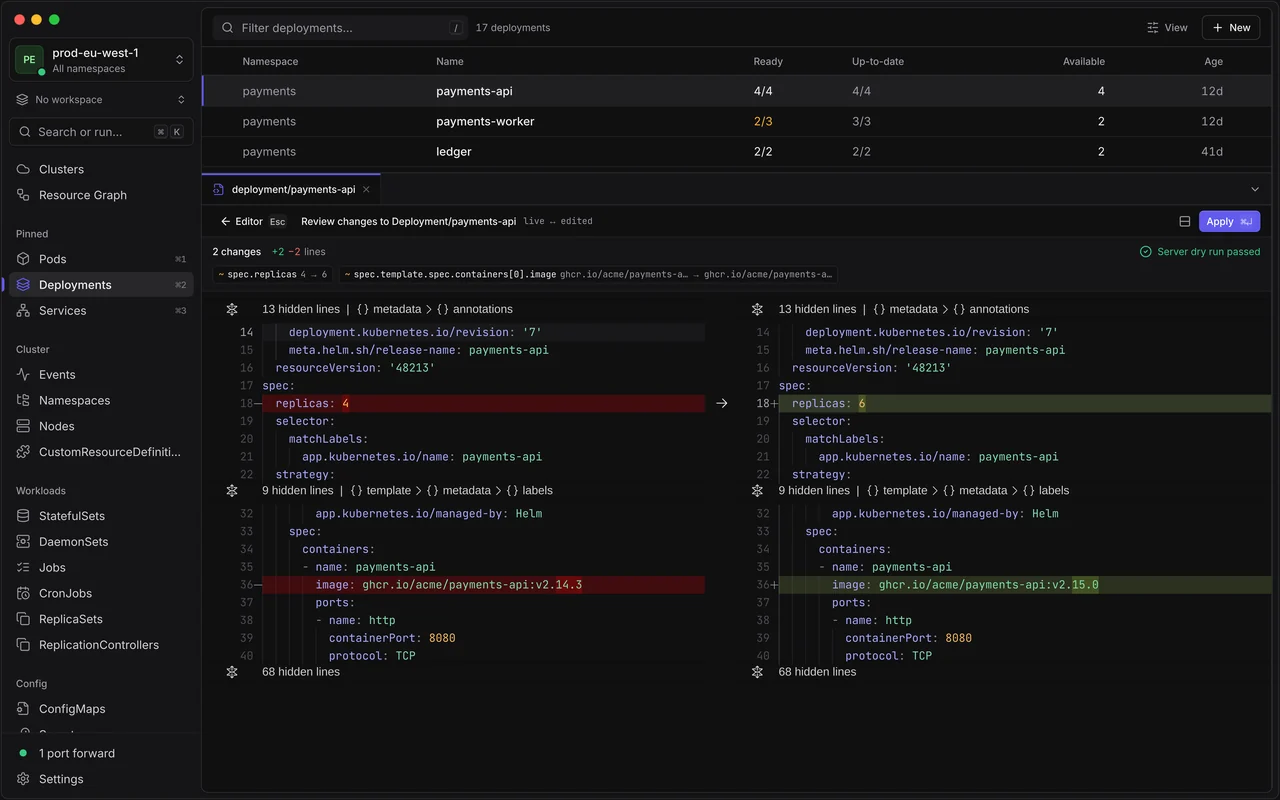
Task: Open the View options button
Action: coord(1167,28)
